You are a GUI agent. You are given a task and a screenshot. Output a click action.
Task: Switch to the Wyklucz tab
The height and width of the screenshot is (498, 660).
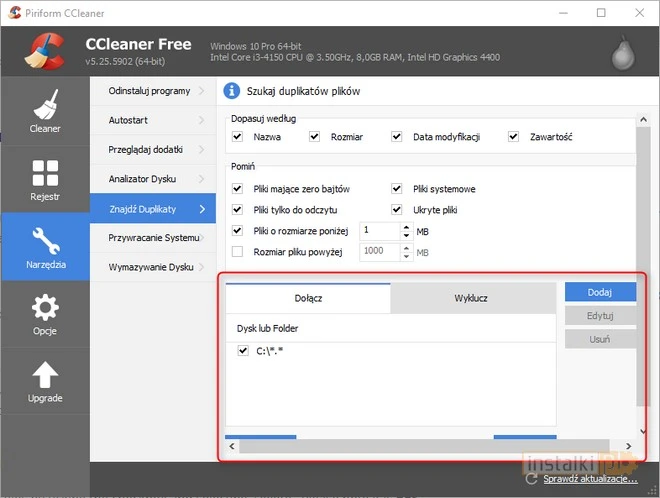pyautogui.click(x=473, y=298)
